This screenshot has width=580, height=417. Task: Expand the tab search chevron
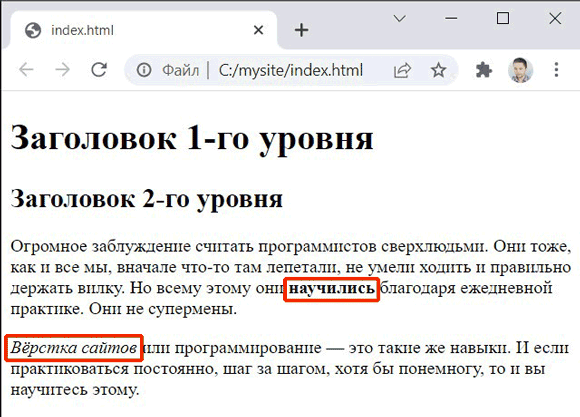click(399, 18)
